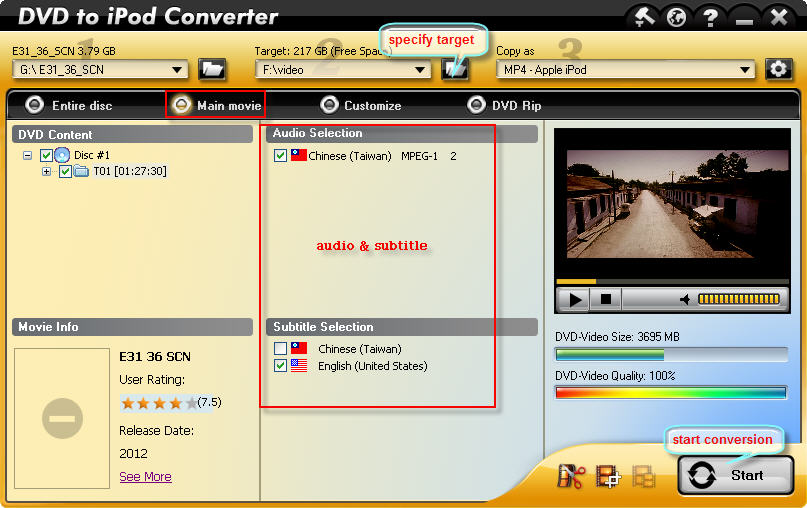This screenshot has width=807, height=508.
Task: Click the preview playback progress bar
Action: (672, 282)
